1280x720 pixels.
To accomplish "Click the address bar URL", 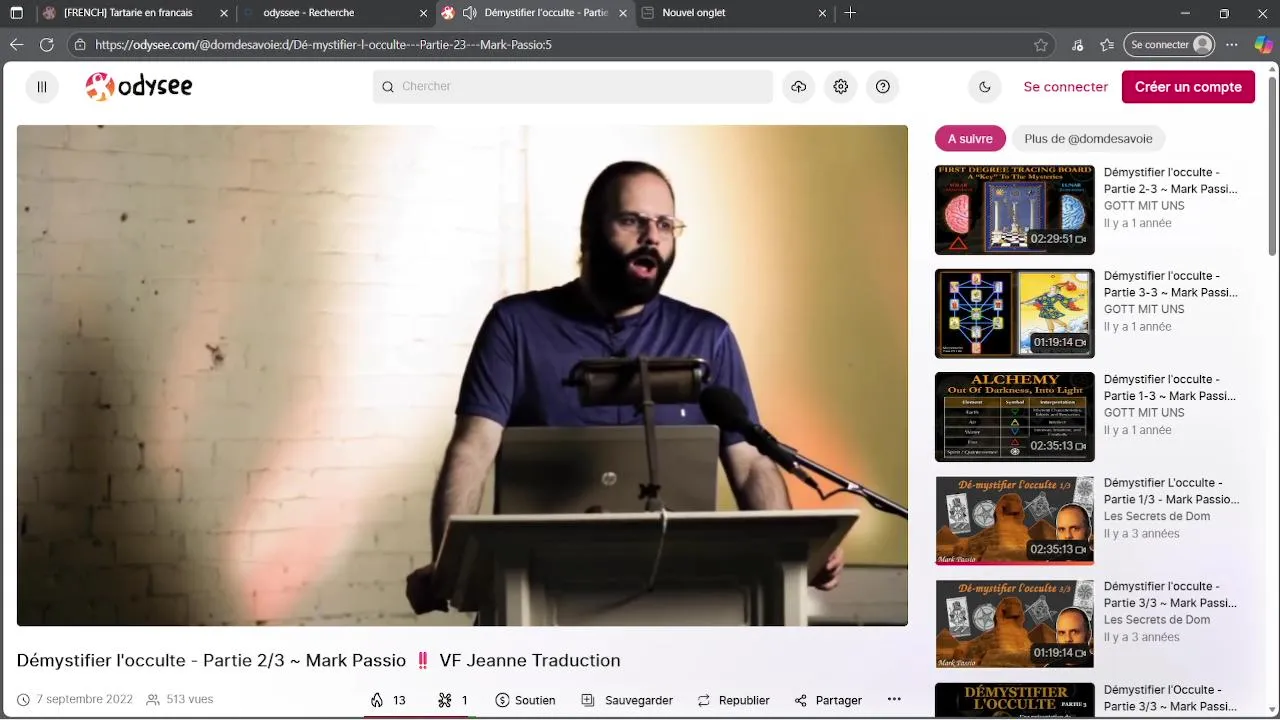I will [x=323, y=45].
